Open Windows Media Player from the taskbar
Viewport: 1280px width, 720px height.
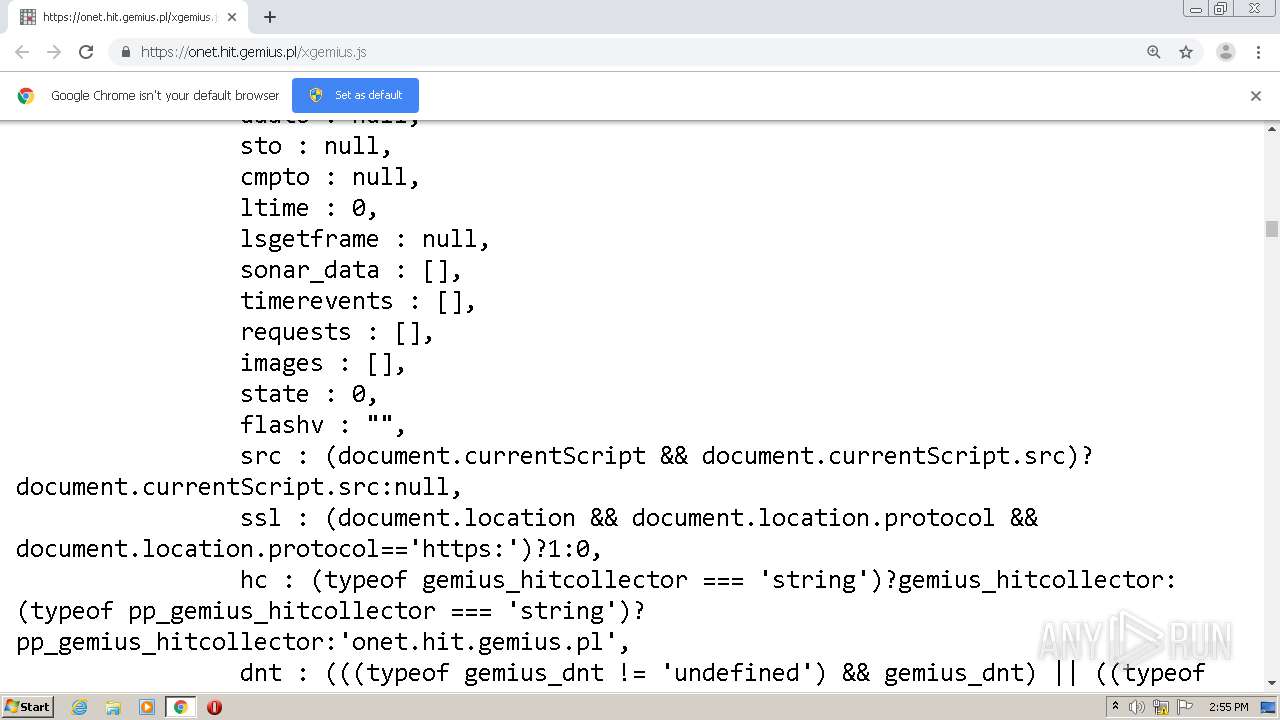point(147,707)
